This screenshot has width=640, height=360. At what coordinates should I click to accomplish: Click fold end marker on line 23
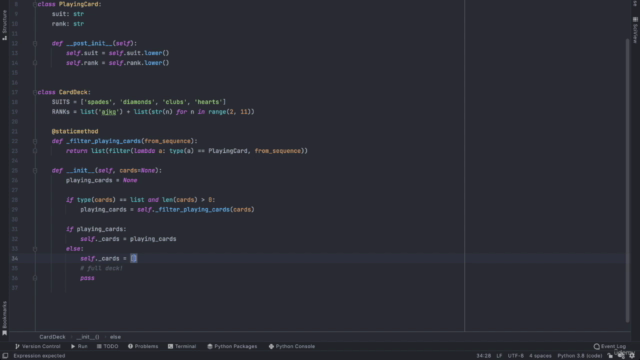(x=35, y=151)
